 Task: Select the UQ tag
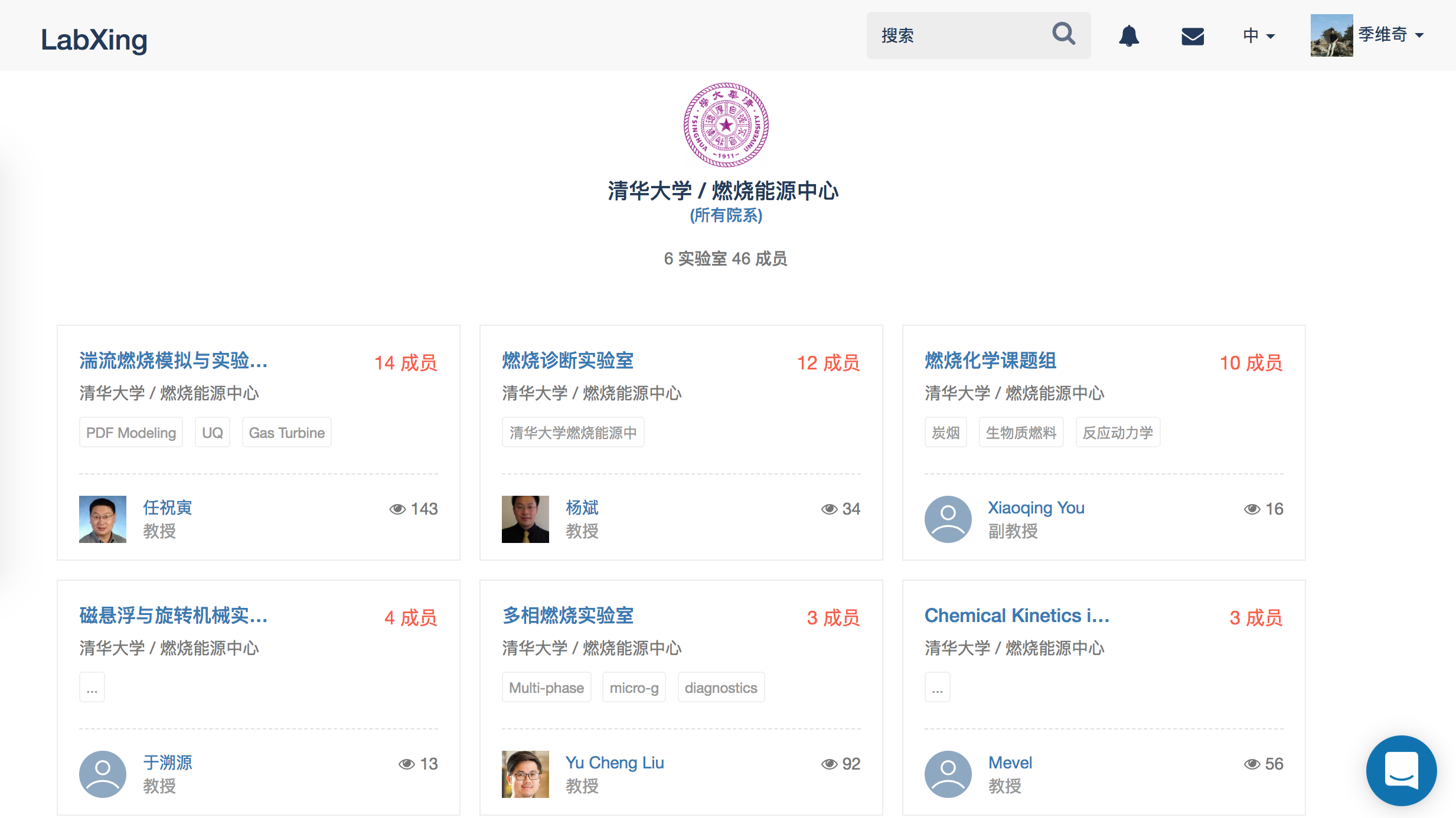[x=213, y=433]
